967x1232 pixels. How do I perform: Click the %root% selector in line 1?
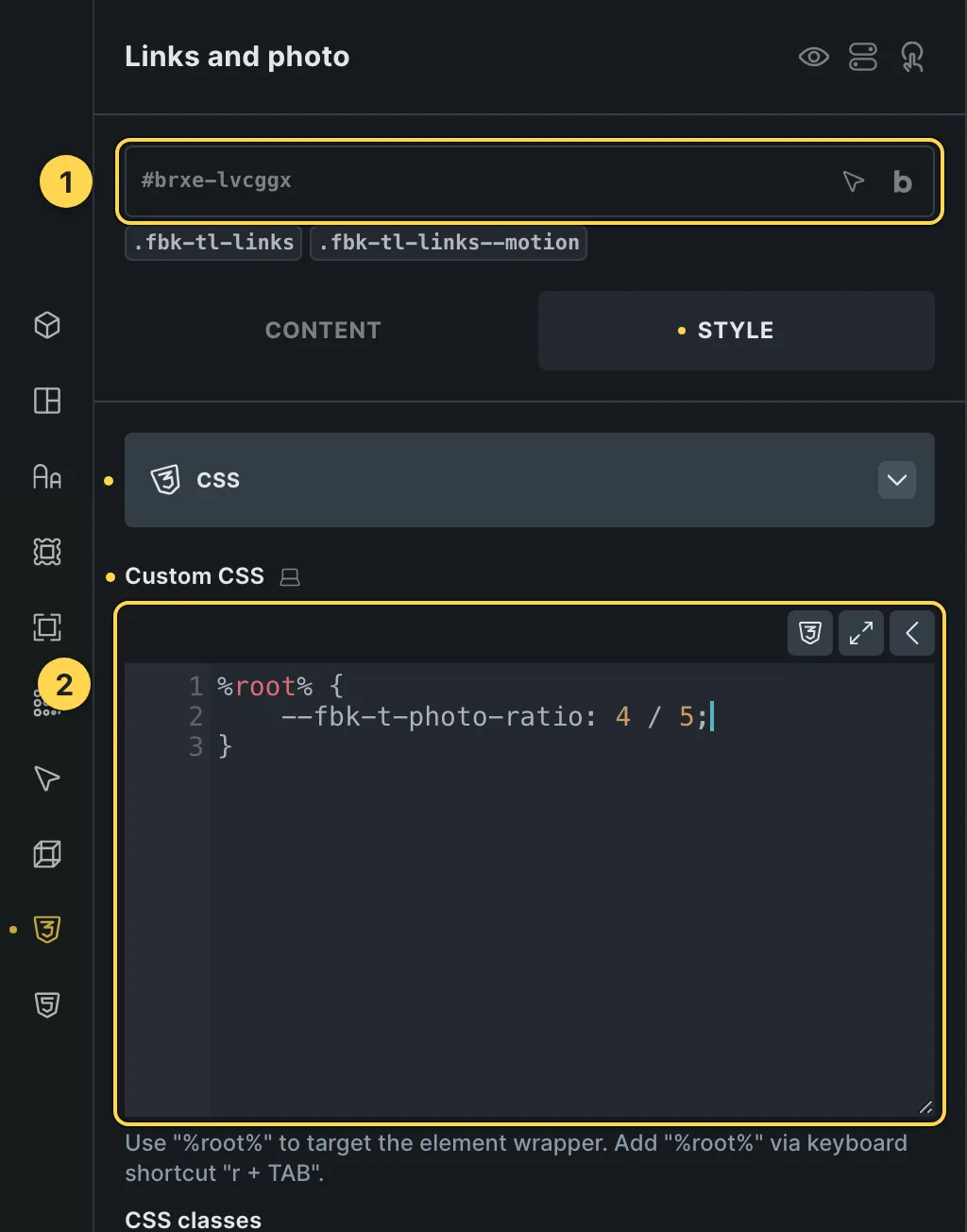[264, 686]
